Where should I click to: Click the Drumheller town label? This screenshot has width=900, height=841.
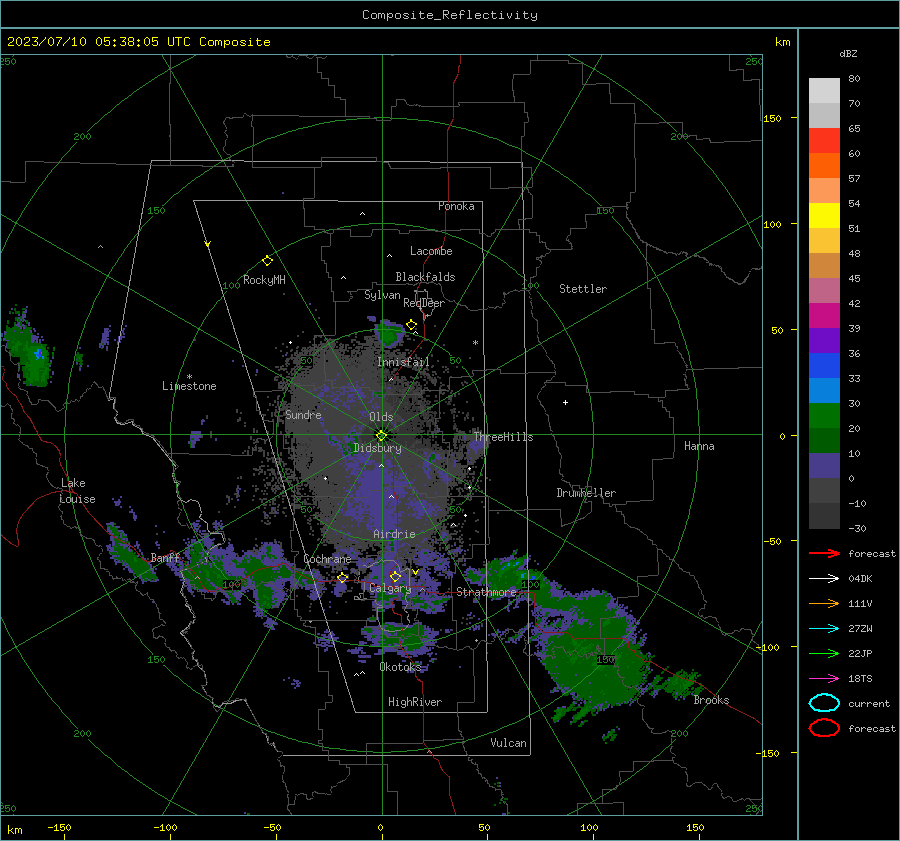click(586, 493)
